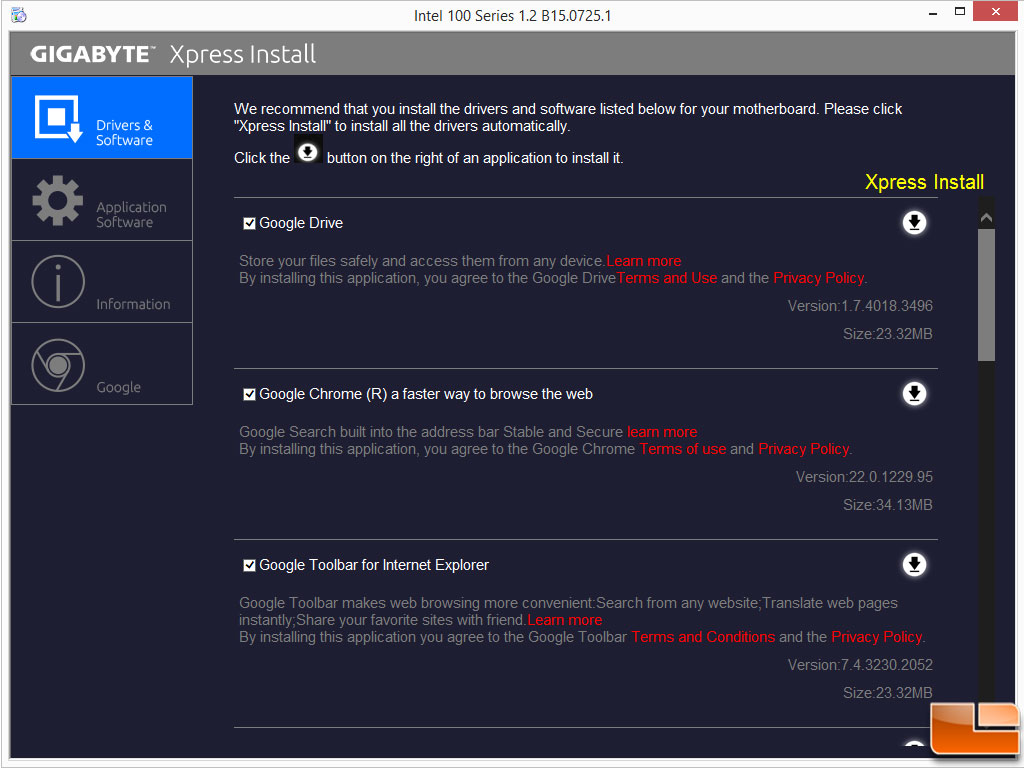Click the scrollbar up arrow
This screenshot has height=768, width=1024.
coord(986,218)
